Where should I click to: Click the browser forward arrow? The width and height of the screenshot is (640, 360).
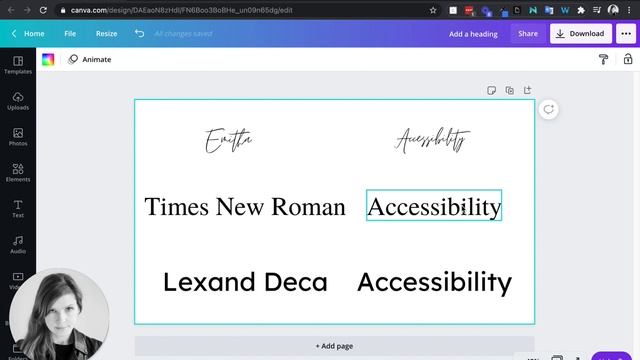pyautogui.click(x=27, y=10)
